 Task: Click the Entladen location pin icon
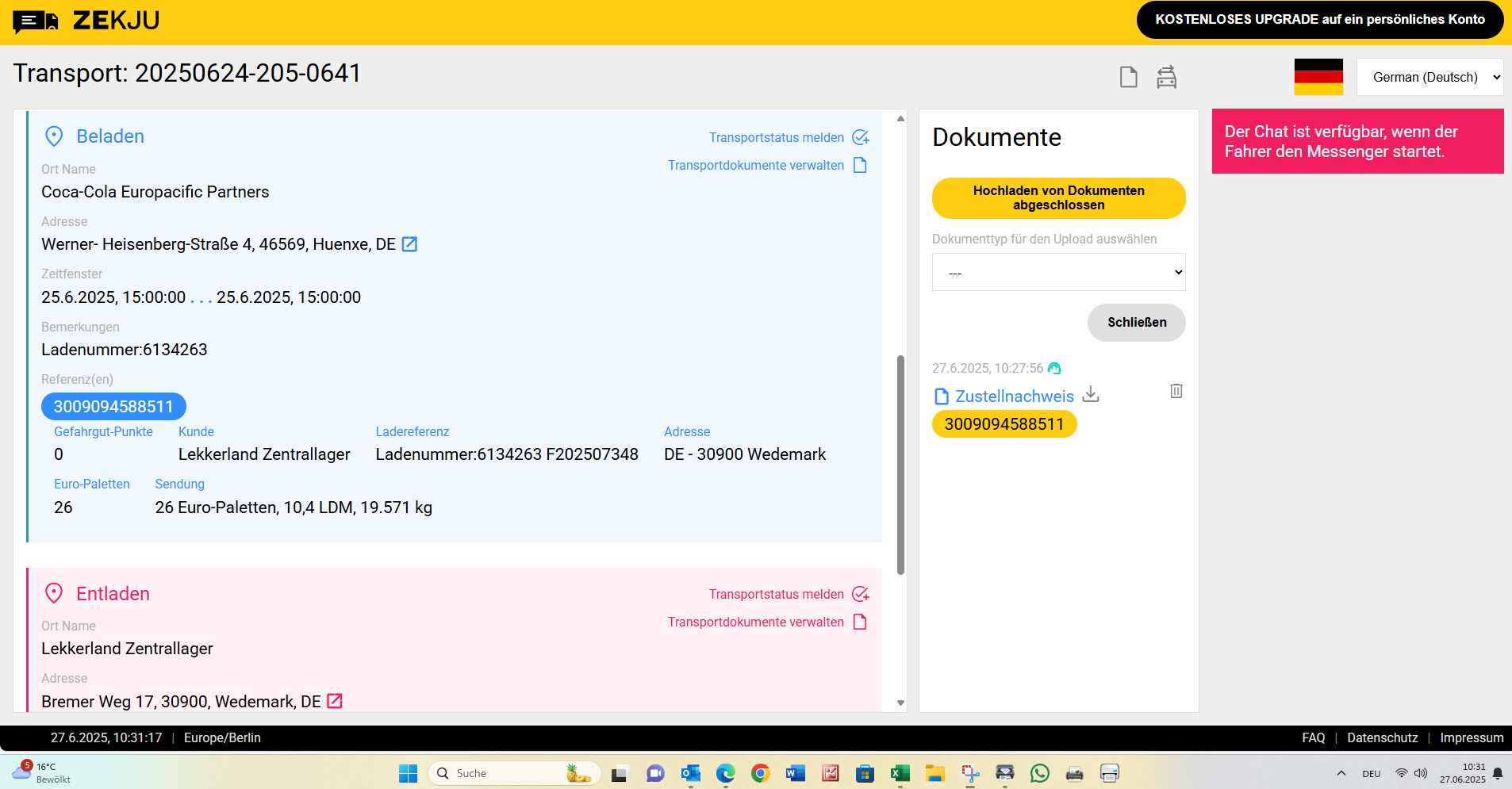pyautogui.click(x=54, y=593)
